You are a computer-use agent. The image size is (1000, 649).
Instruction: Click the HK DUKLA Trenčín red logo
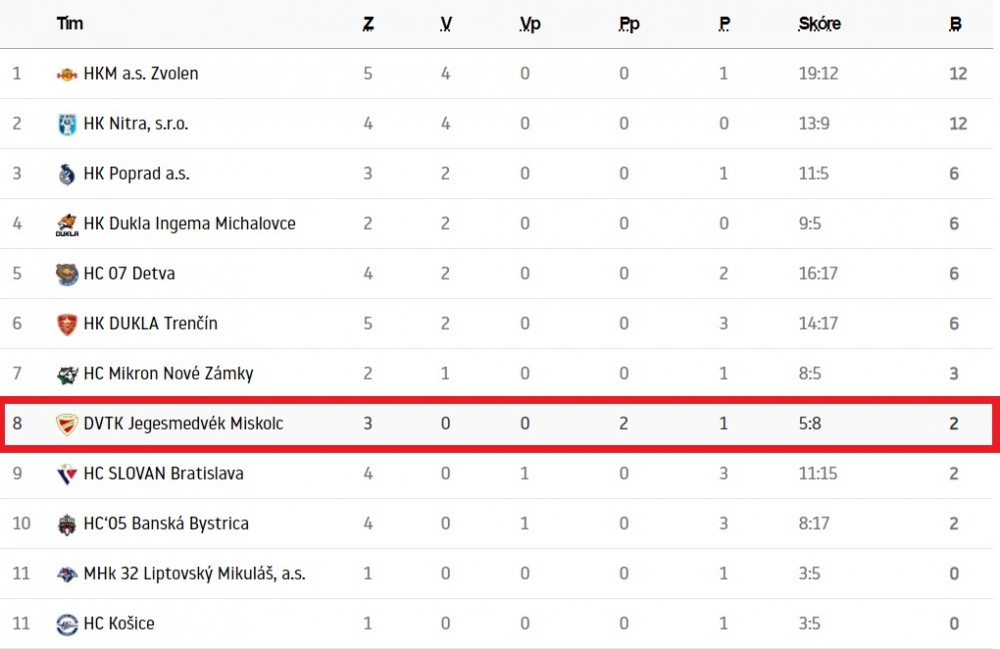point(67,324)
